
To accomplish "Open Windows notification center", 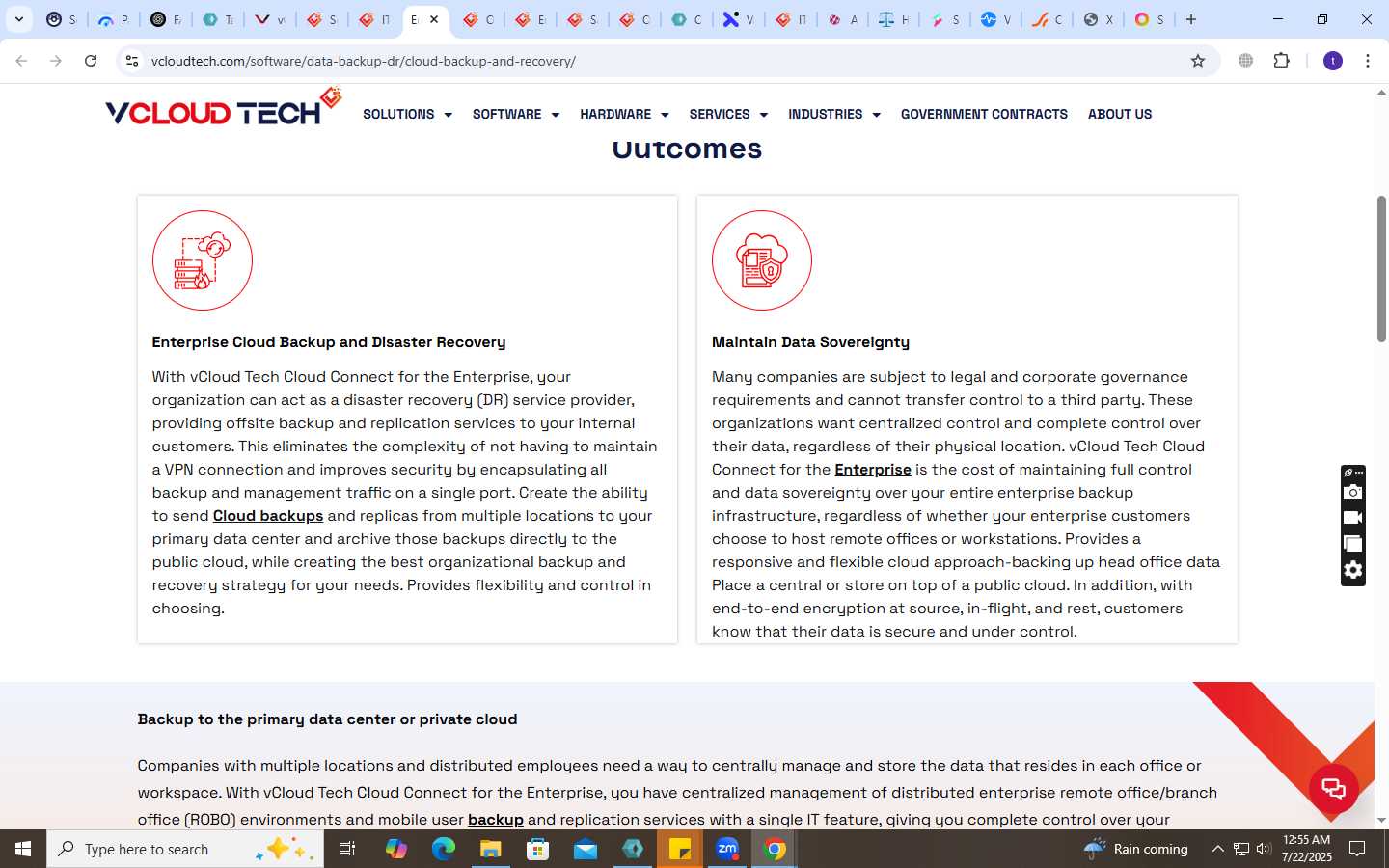I will point(1357,849).
